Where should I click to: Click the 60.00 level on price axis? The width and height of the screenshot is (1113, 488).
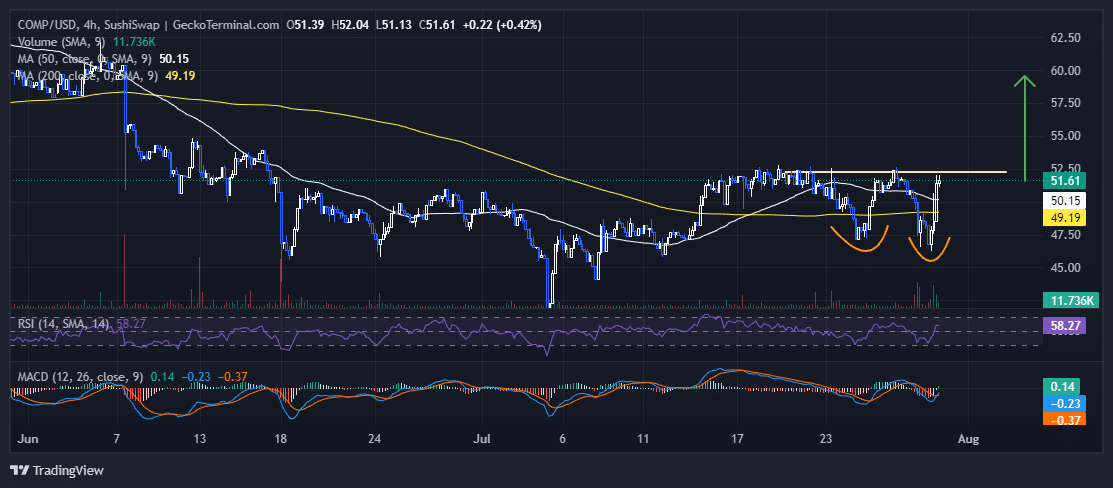click(1066, 70)
